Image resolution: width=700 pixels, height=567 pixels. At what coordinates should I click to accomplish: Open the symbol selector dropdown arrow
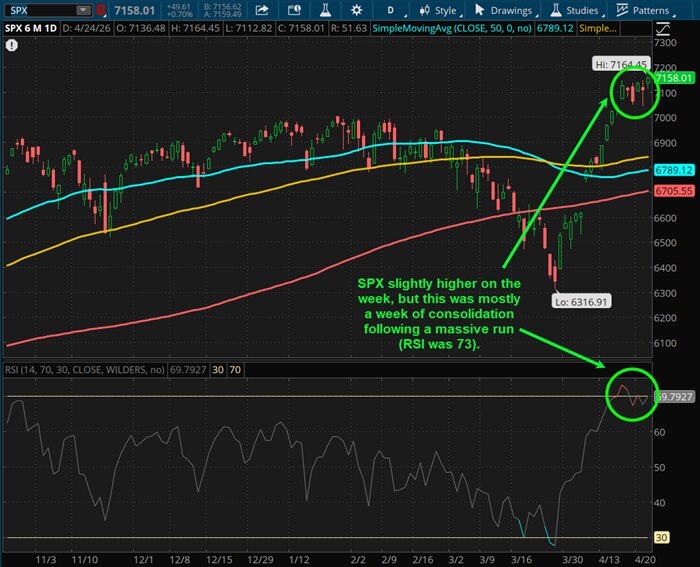pyautogui.click(x=83, y=10)
